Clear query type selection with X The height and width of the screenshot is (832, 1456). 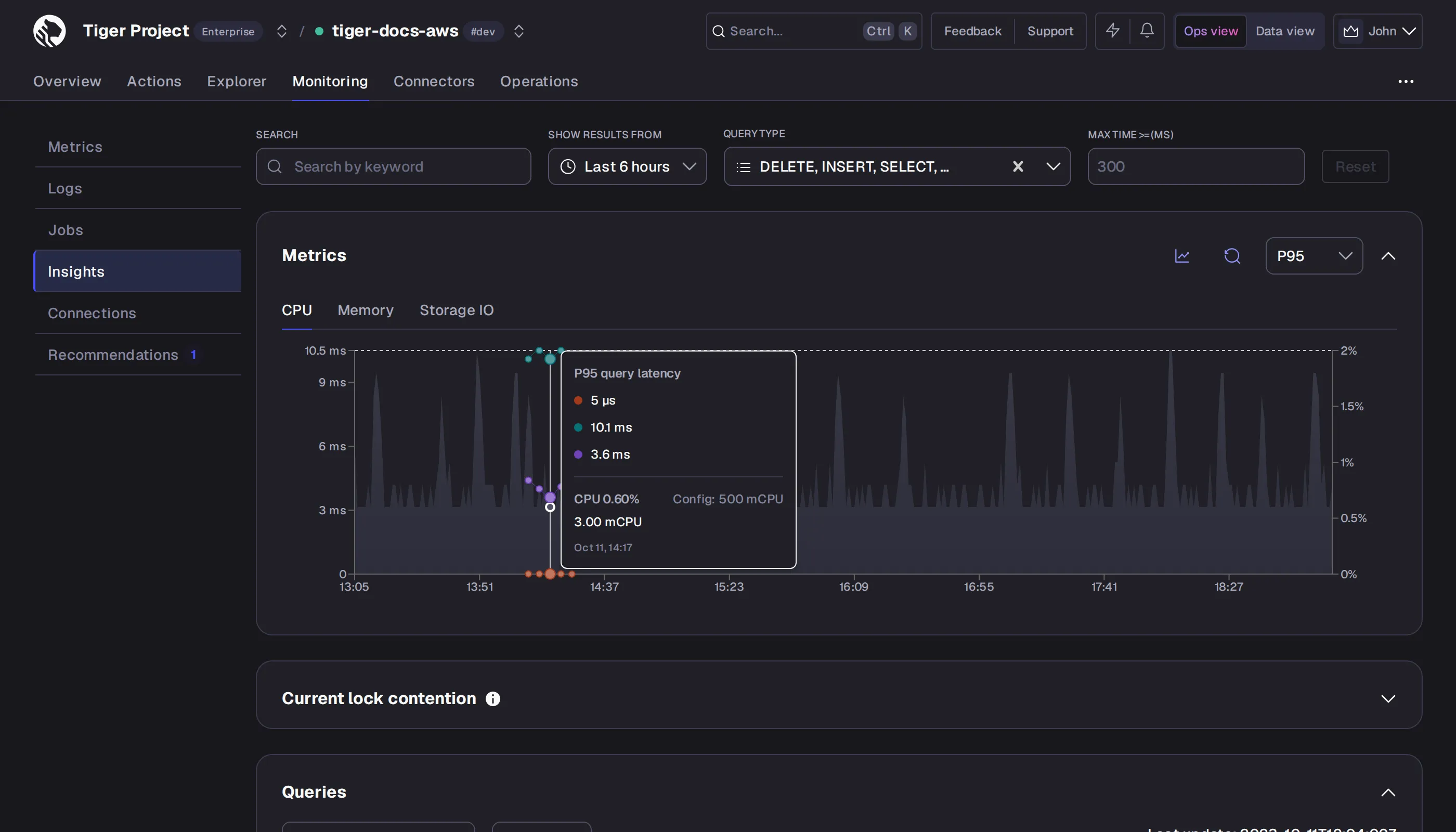coord(1017,166)
